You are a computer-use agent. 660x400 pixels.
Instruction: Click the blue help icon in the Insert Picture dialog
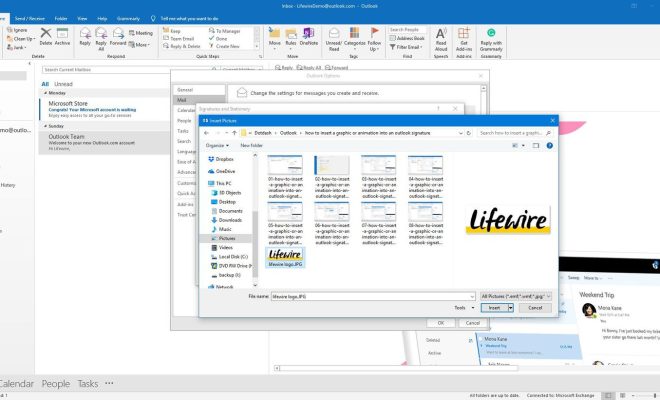coord(549,146)
